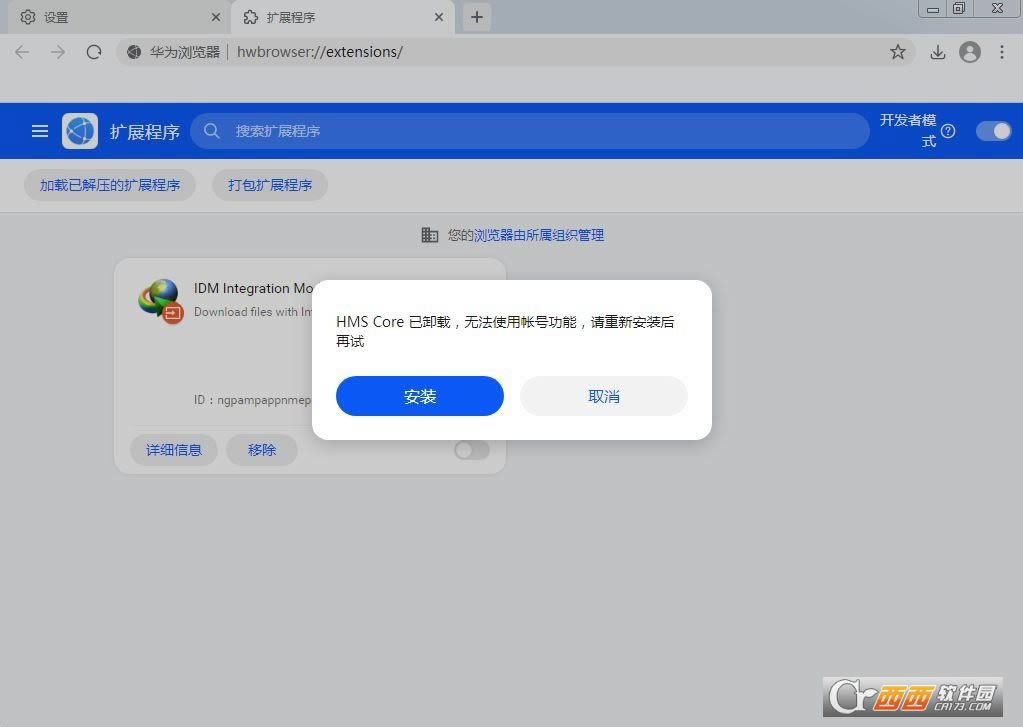
Task: Click the 安装 button in the dialog
Action: [420, 396]
